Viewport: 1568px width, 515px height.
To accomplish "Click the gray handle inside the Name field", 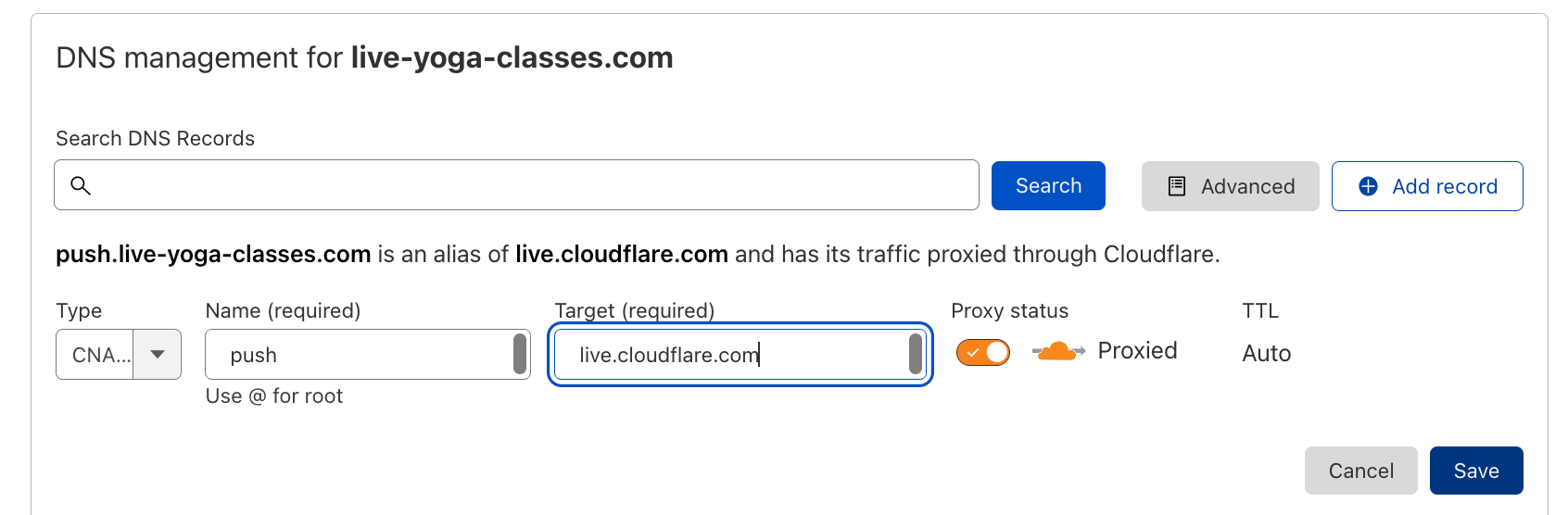I will [x=520, y=354].
